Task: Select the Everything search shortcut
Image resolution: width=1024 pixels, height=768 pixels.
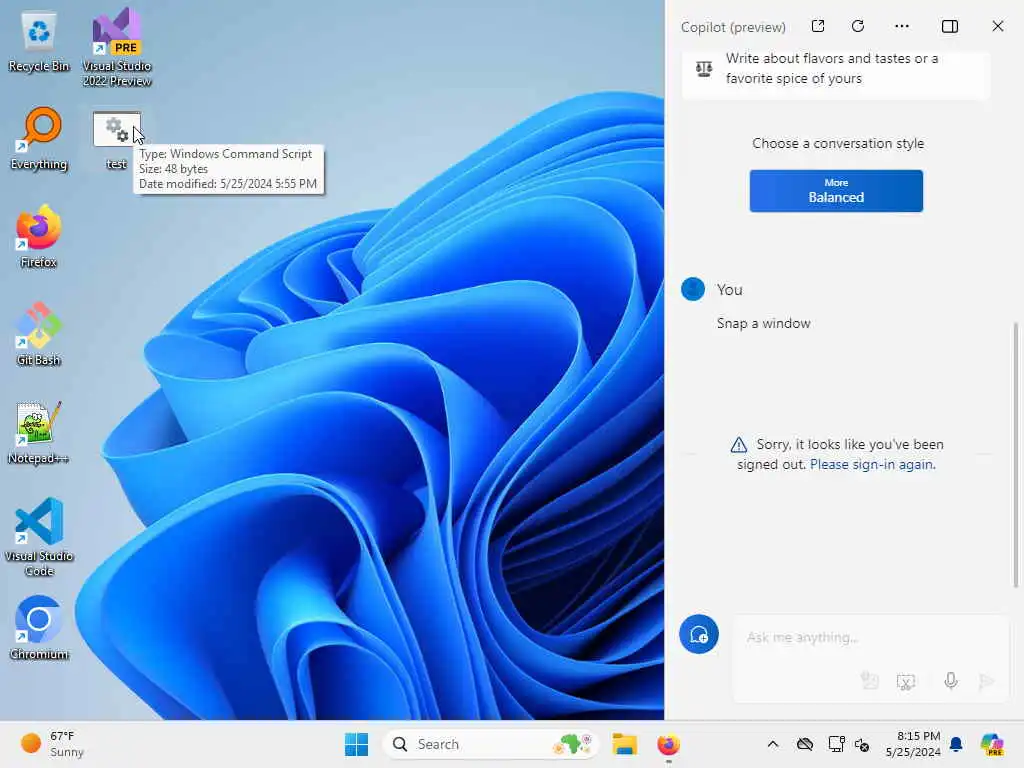Action: (x=39, y=139)
